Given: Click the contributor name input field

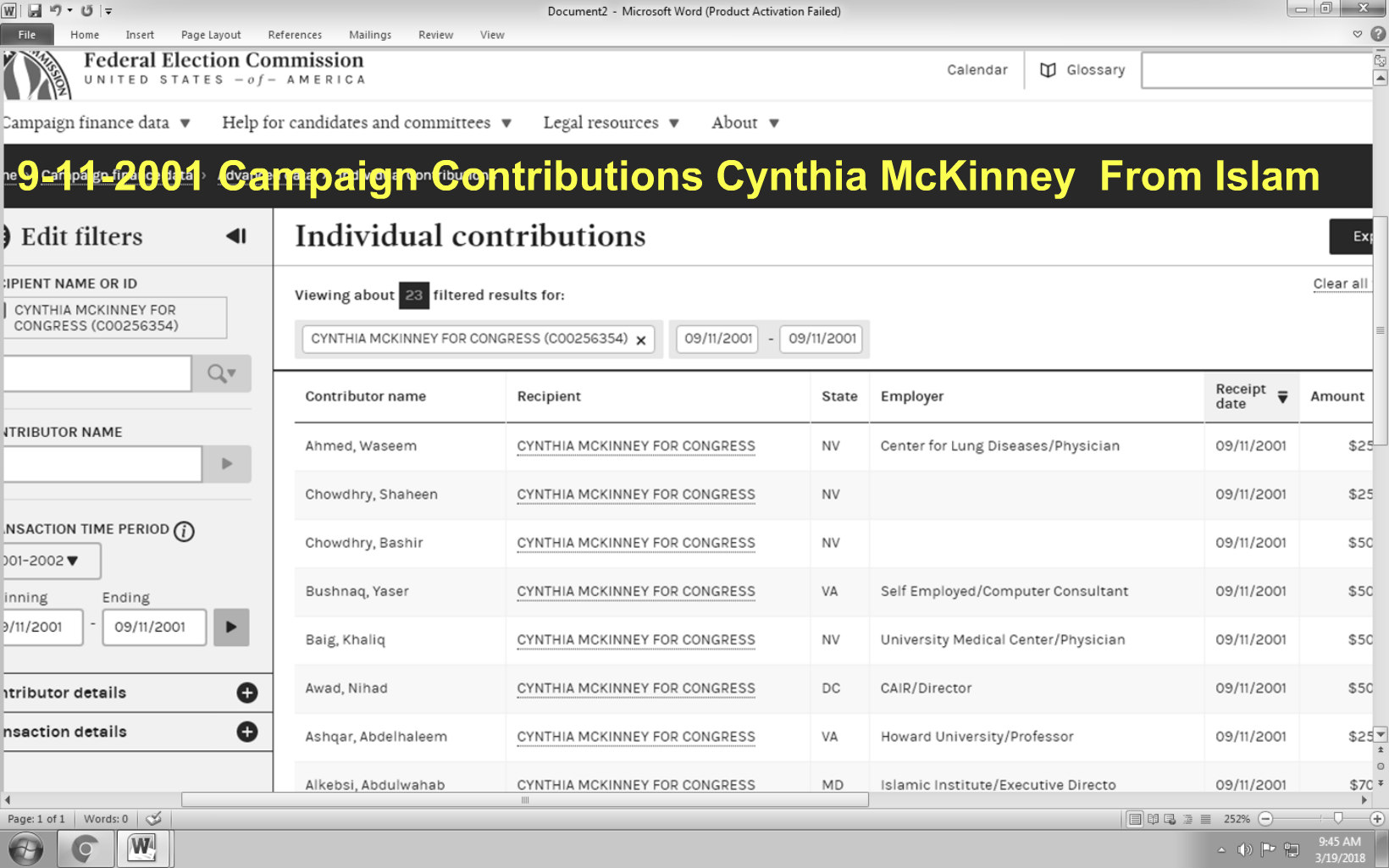Looking at the screenshot, I should point(102,464).
